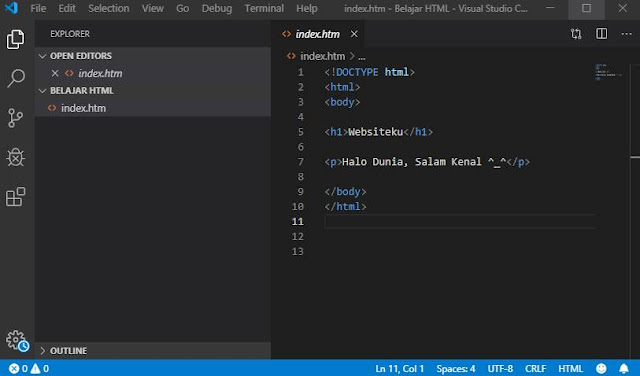Open the Edit menu
640x376 pixels.
point(67,8)
